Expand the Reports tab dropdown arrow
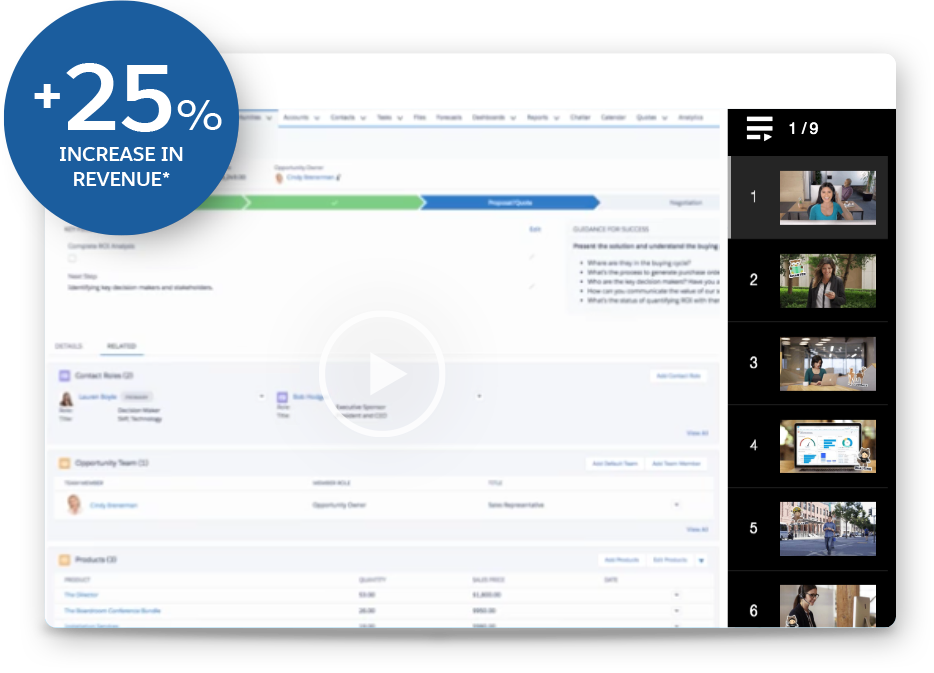The image size is (934, 673). [556, 118]
